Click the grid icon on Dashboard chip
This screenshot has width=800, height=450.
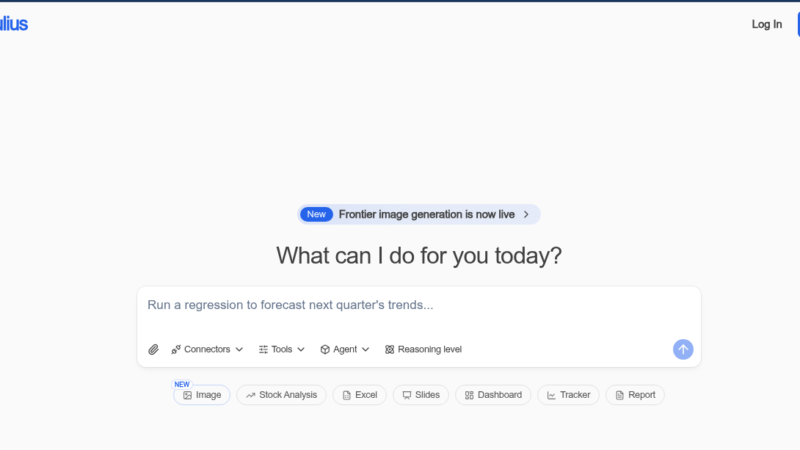click(469, 395)
